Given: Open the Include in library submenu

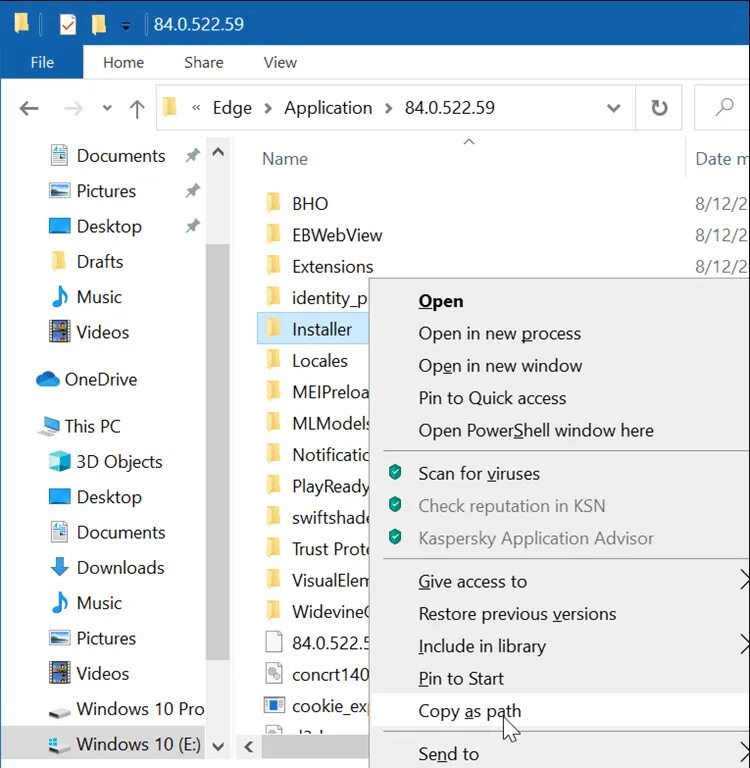Looking at the screenshot, I should coord(482,646).
